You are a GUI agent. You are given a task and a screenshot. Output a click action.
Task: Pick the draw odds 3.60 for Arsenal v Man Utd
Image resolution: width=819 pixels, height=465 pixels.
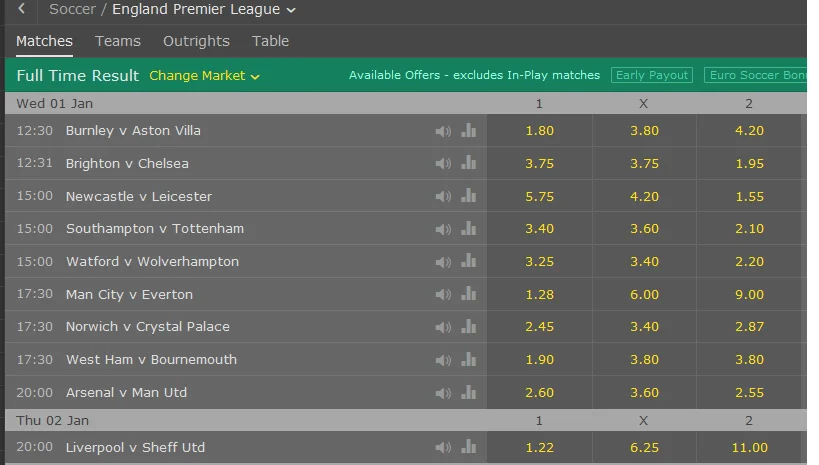click(644, 392)
